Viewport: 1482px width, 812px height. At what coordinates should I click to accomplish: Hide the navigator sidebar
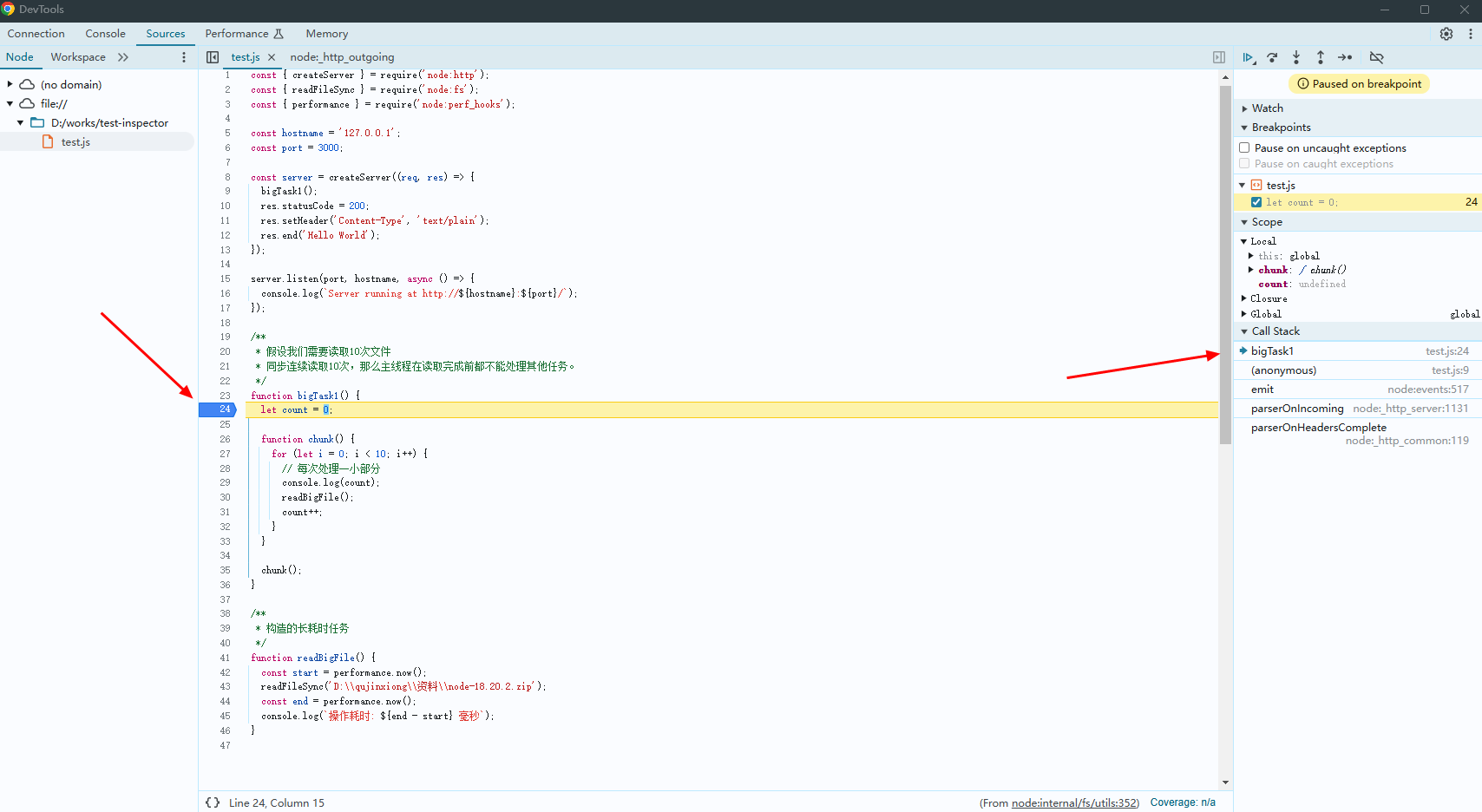pyautogui.click(x=213, y=57)
